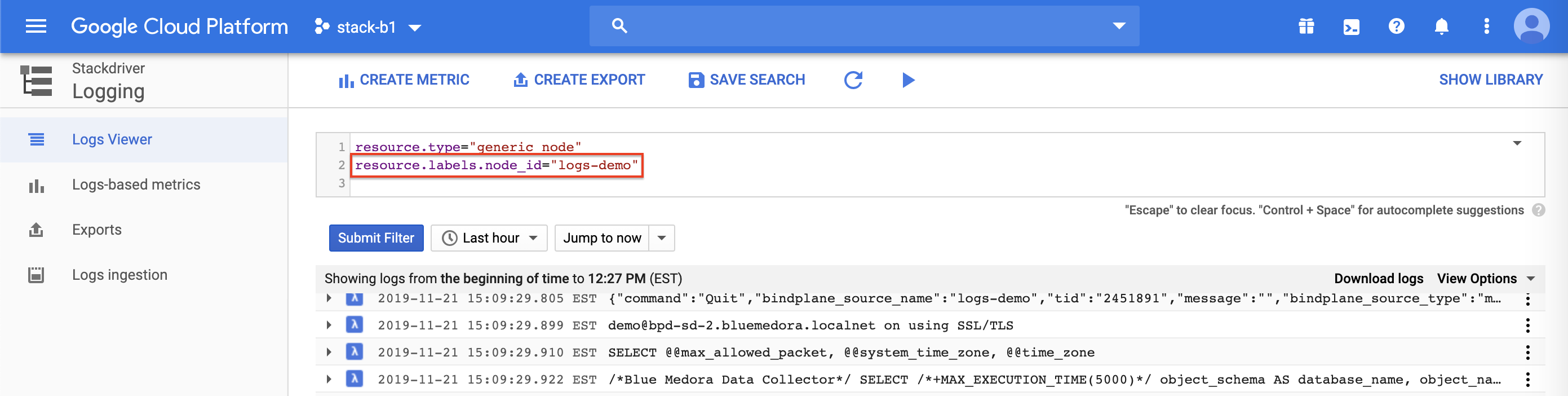Expand log entry at 15:09:29.922
This screenshot has height=396, width=1568.
329,379
